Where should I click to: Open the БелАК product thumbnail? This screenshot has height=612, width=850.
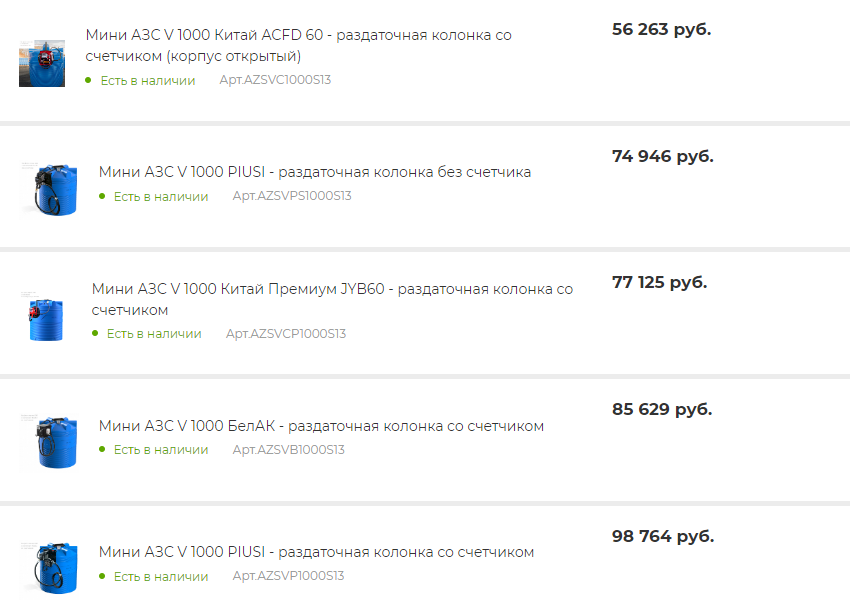click(48, 443)
